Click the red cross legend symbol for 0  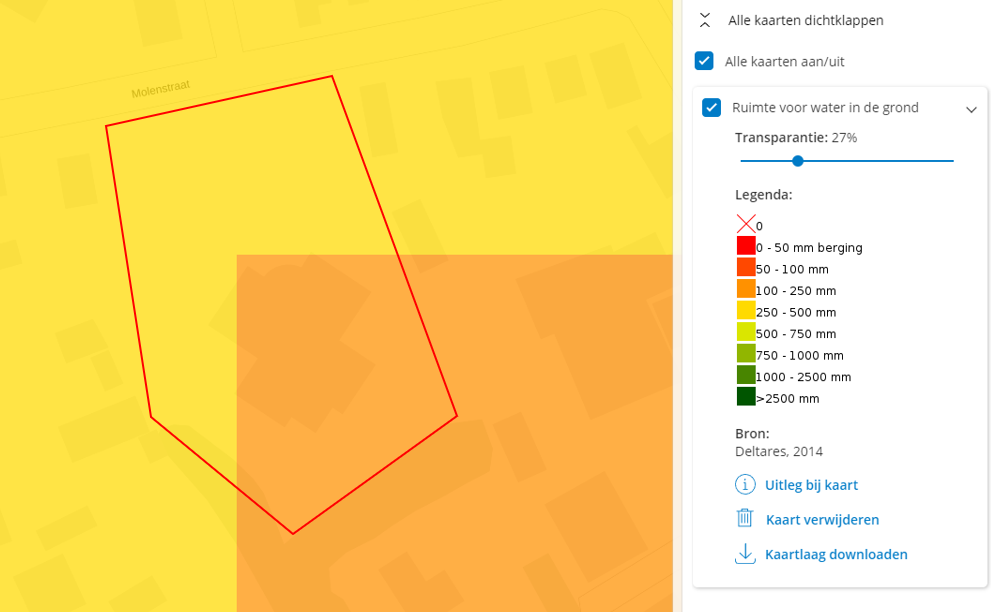(746, 224)
